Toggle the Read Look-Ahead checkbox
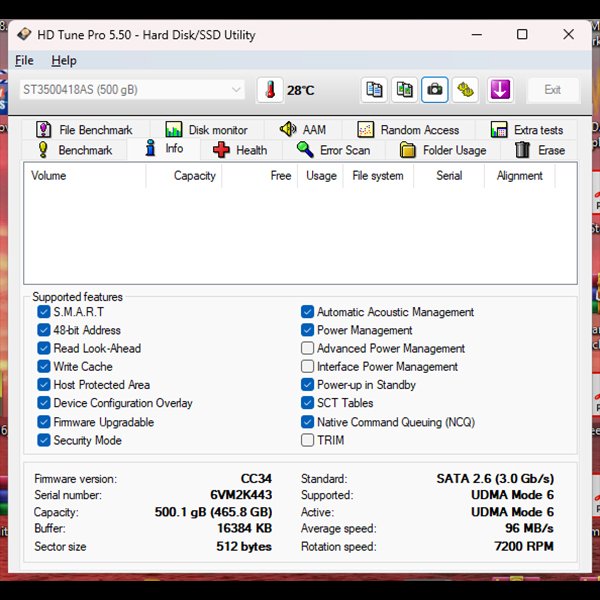 (x=44, y=348)
